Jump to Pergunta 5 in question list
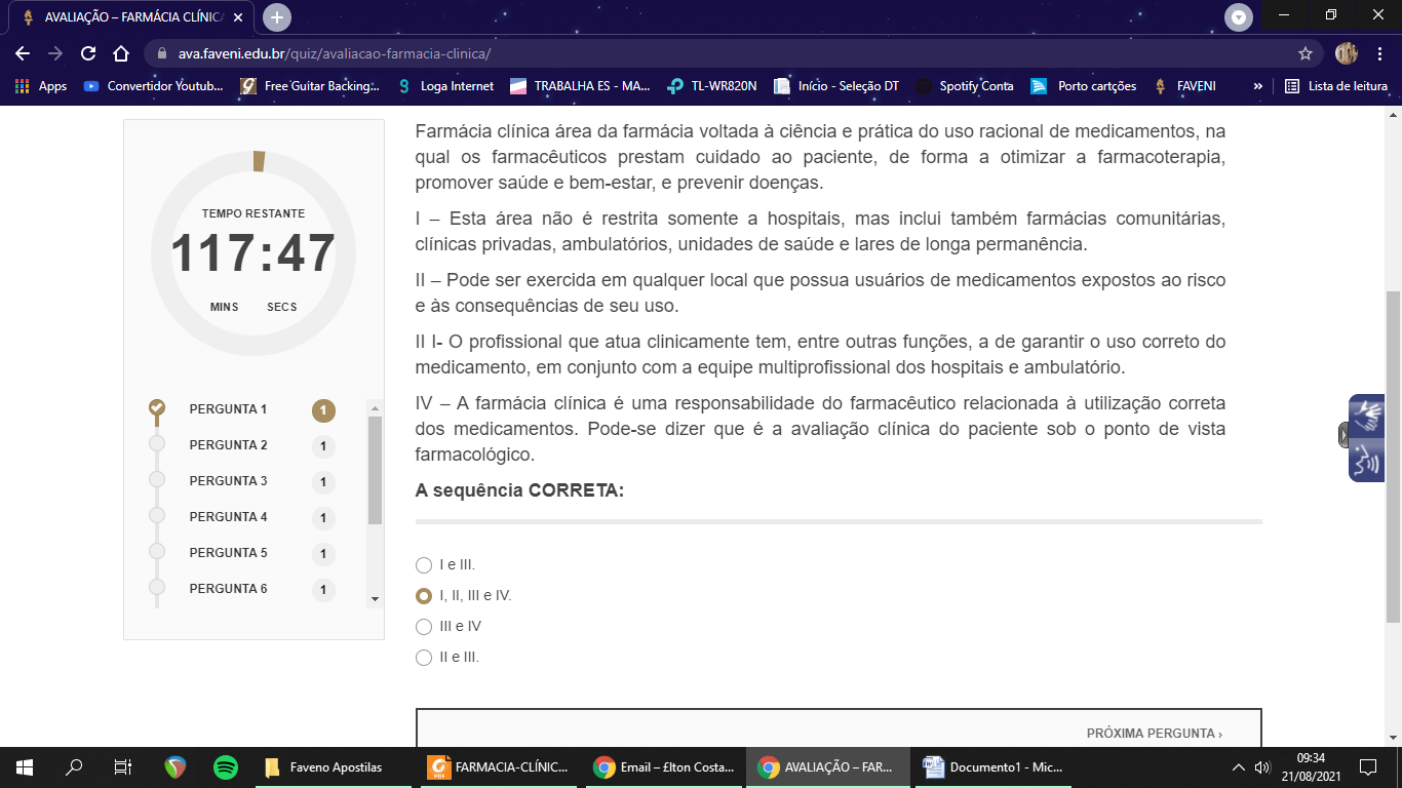 coord(228,553)
